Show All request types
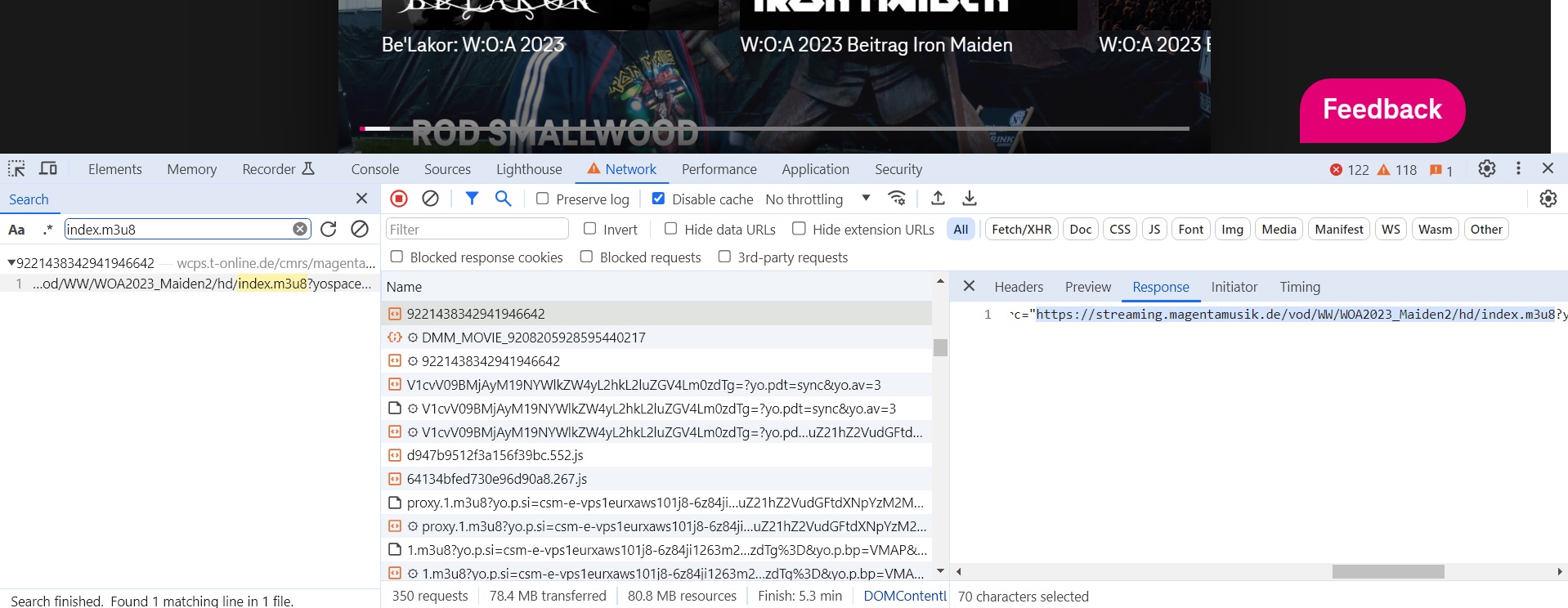This screenshot has width=1568, height=608. tap(961, 230)
